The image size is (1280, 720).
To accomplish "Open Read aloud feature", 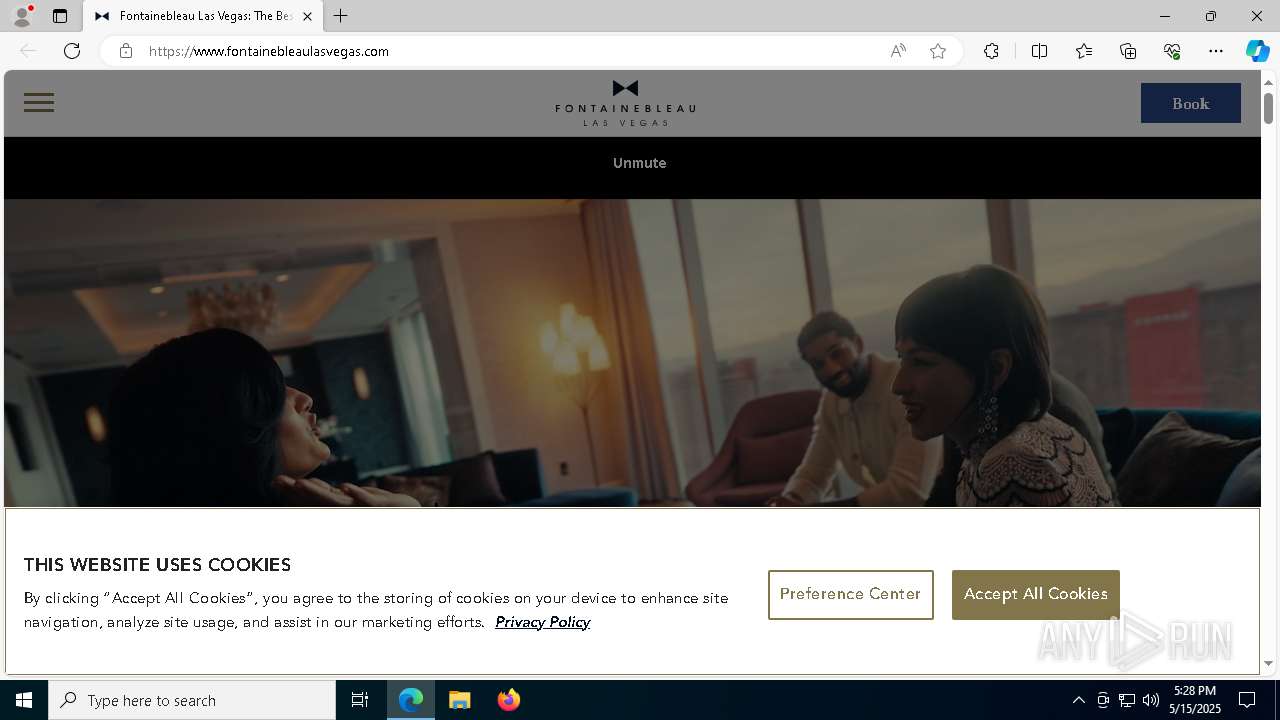I will tap(898, 51).
